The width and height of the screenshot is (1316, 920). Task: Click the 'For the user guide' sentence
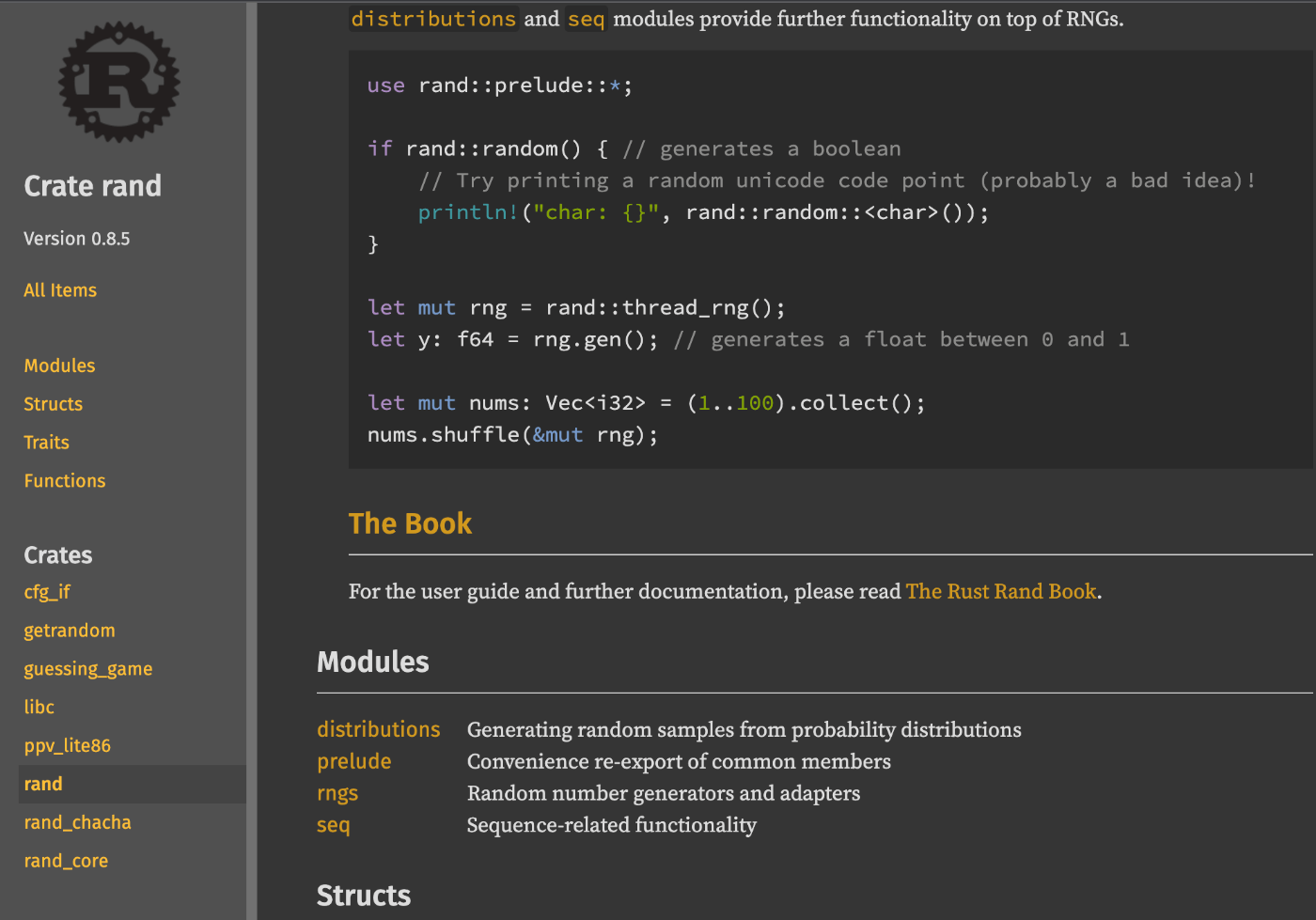click(725, 591)
